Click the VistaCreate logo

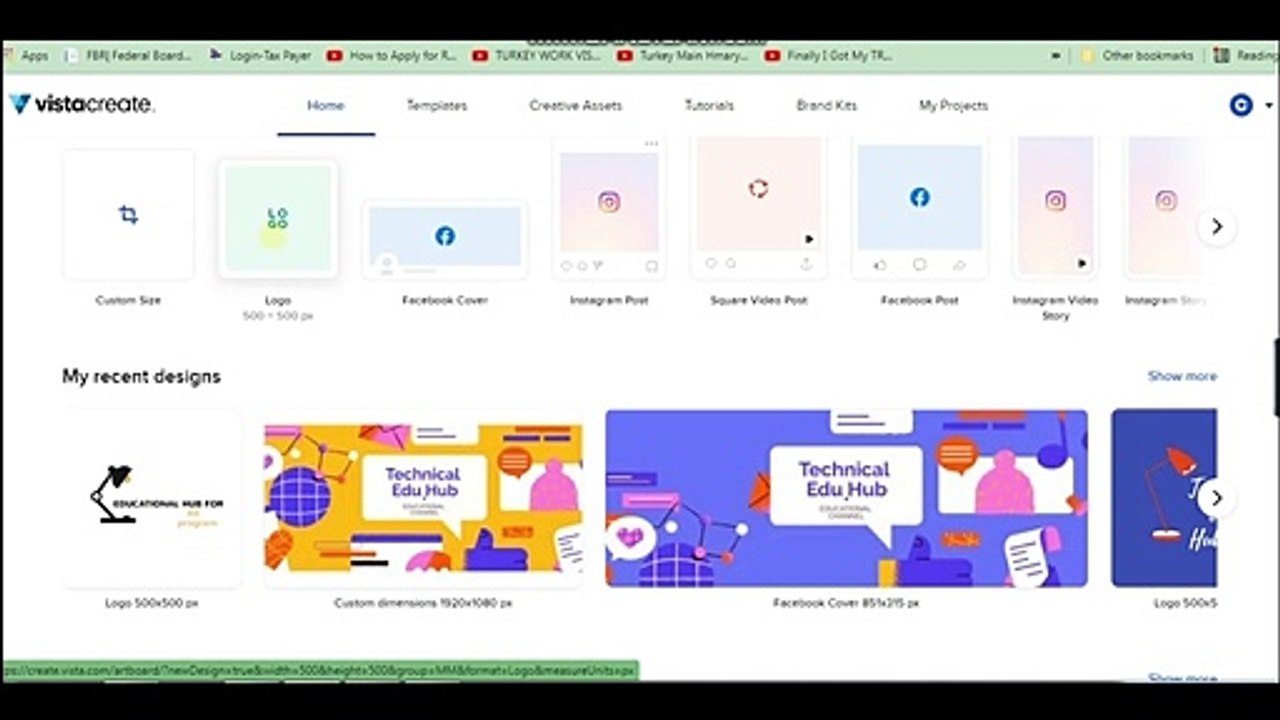click(x=82, y=104)
